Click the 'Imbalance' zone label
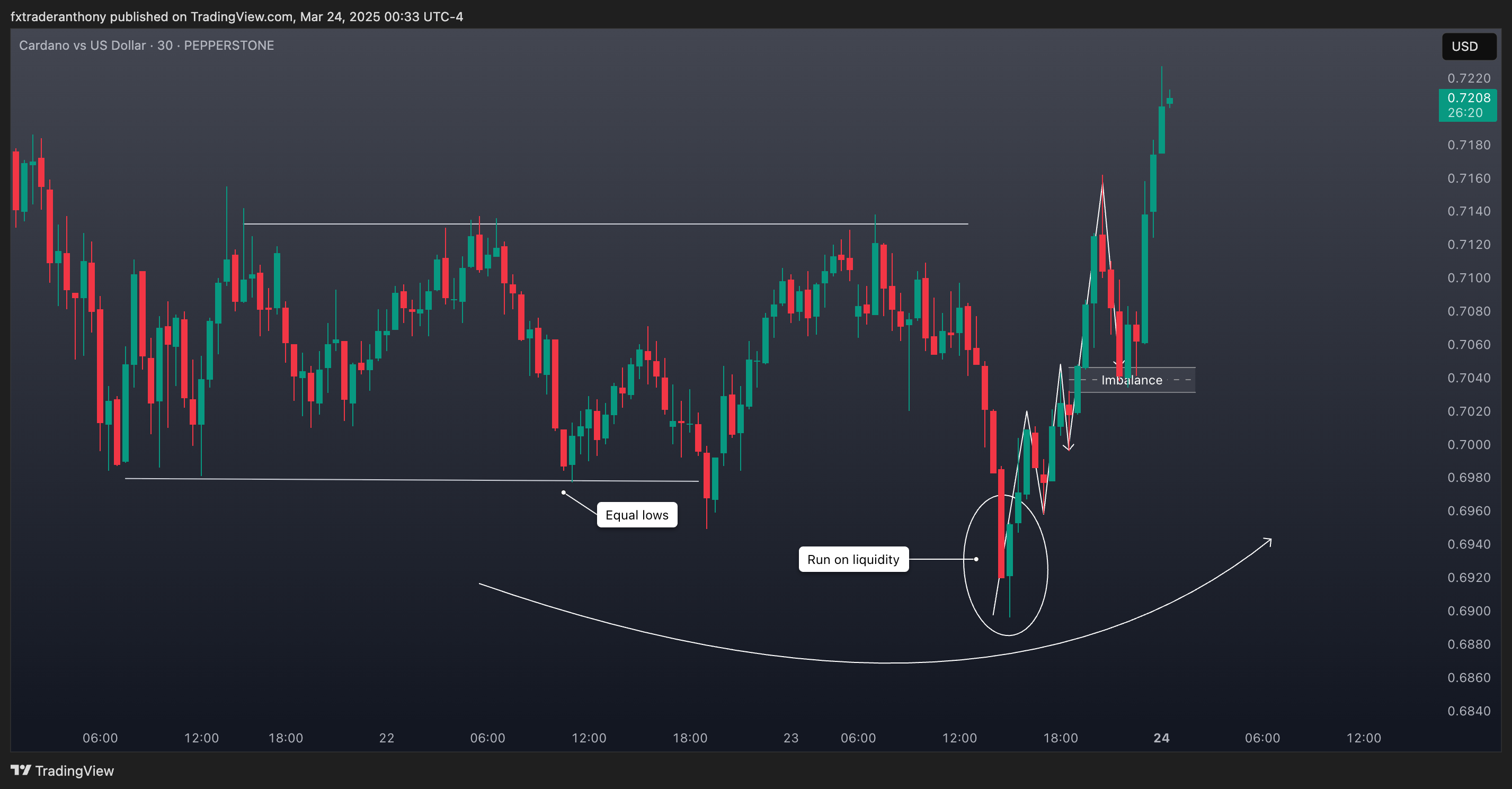 [1131, 380]
